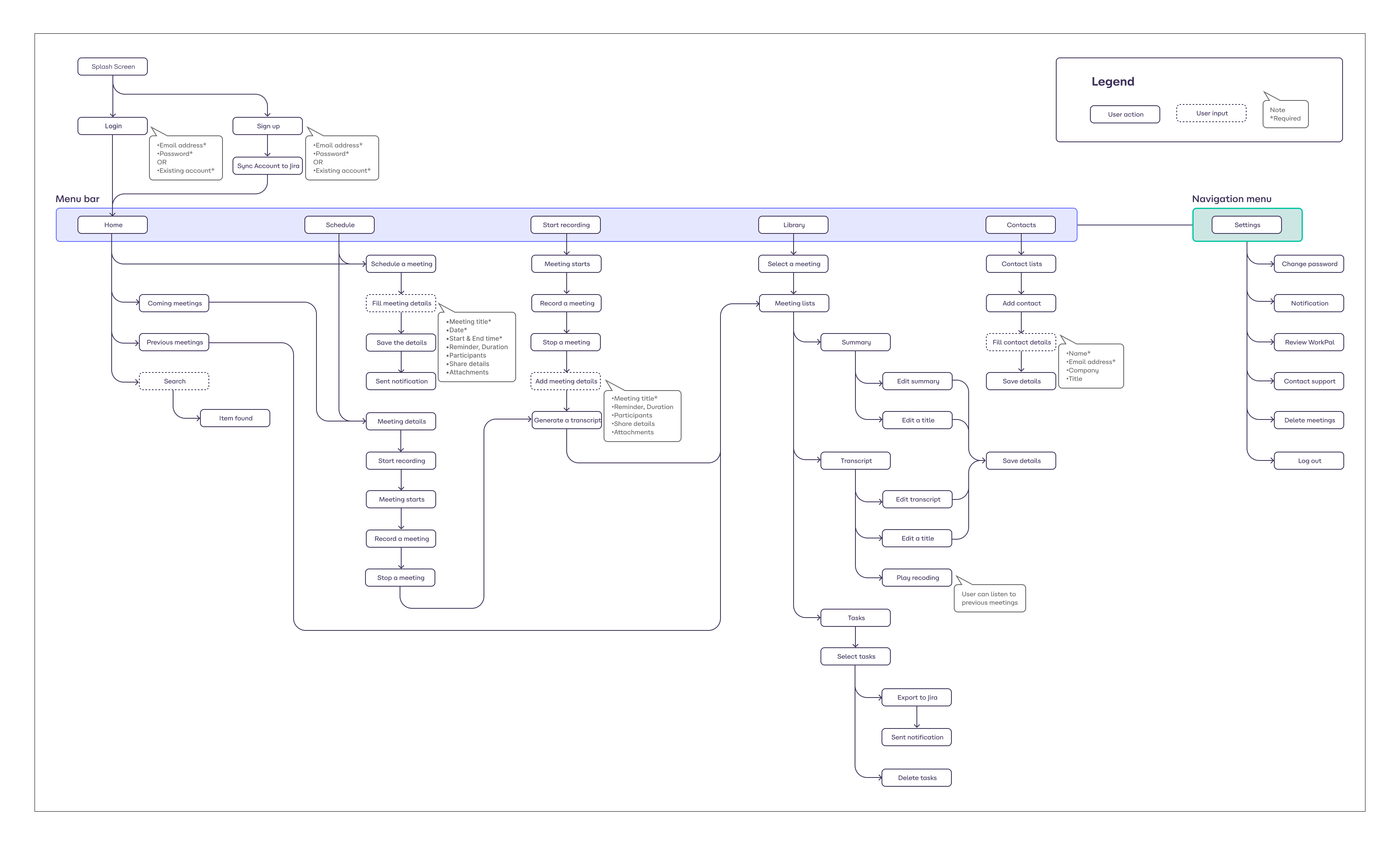Select the Generate a transcript node
Viewport: 1400px width, 845px height.
(567, 420)
